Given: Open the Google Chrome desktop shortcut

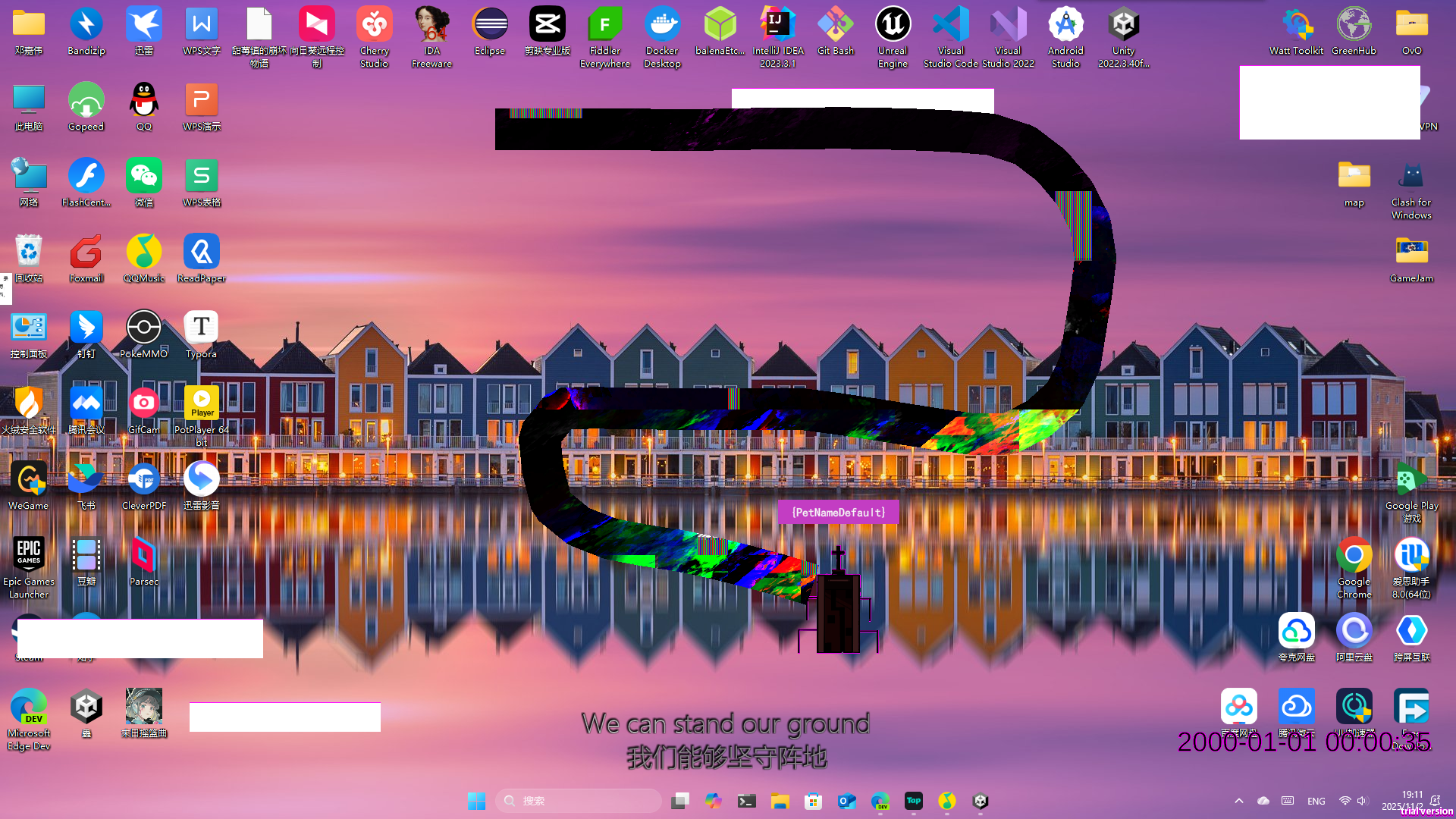Looking at the screenshot, I should click(1354, 556).
